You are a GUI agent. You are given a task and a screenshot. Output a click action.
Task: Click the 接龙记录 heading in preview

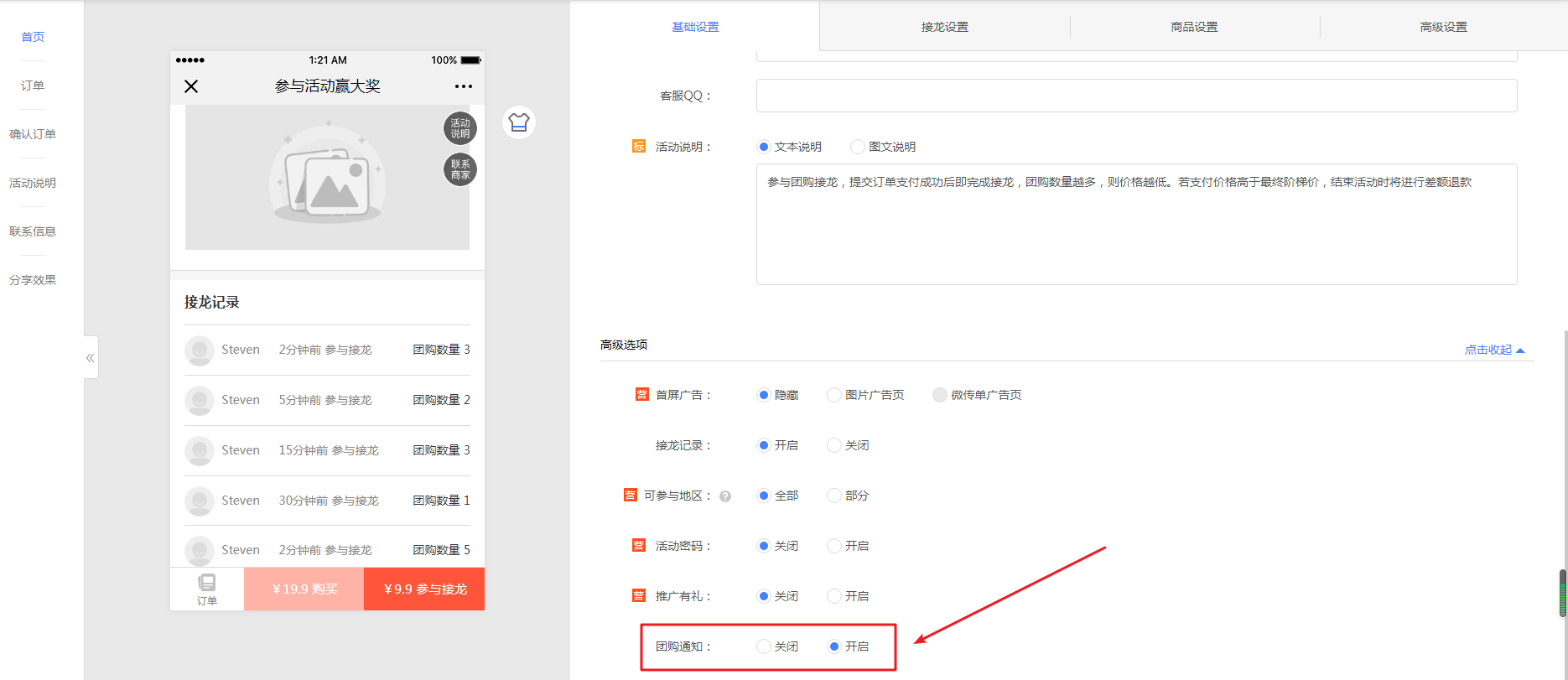pos(212,302)
